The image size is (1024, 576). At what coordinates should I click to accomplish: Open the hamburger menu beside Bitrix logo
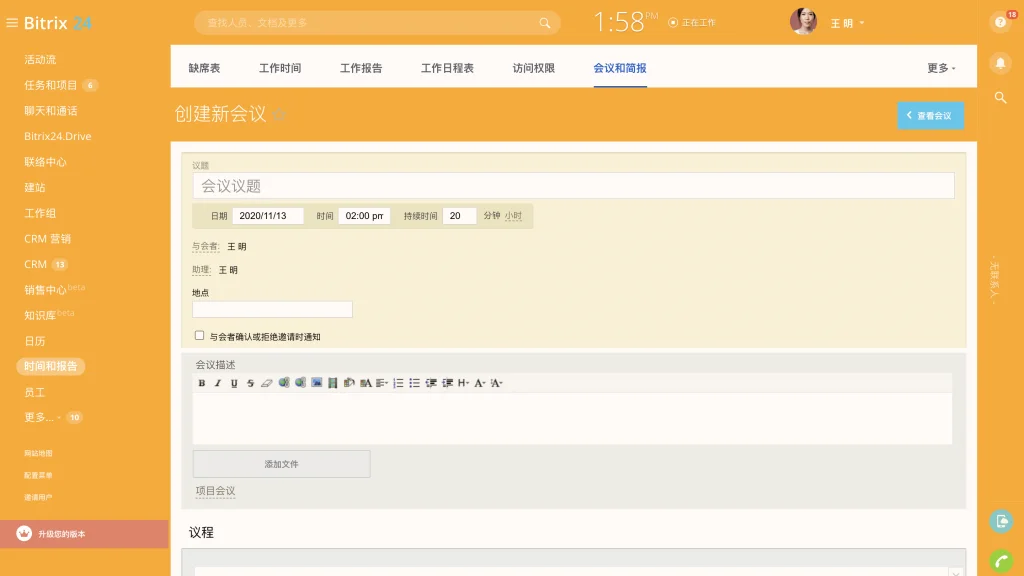(12, 23)
